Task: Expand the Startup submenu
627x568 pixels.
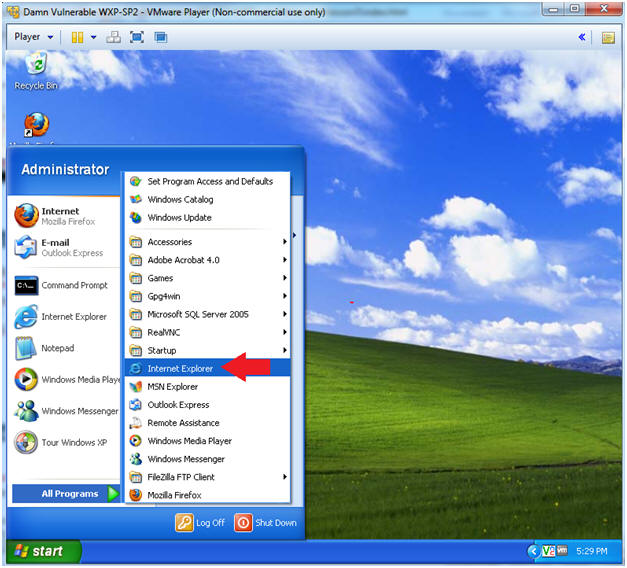Action: [x=208, y=350]
